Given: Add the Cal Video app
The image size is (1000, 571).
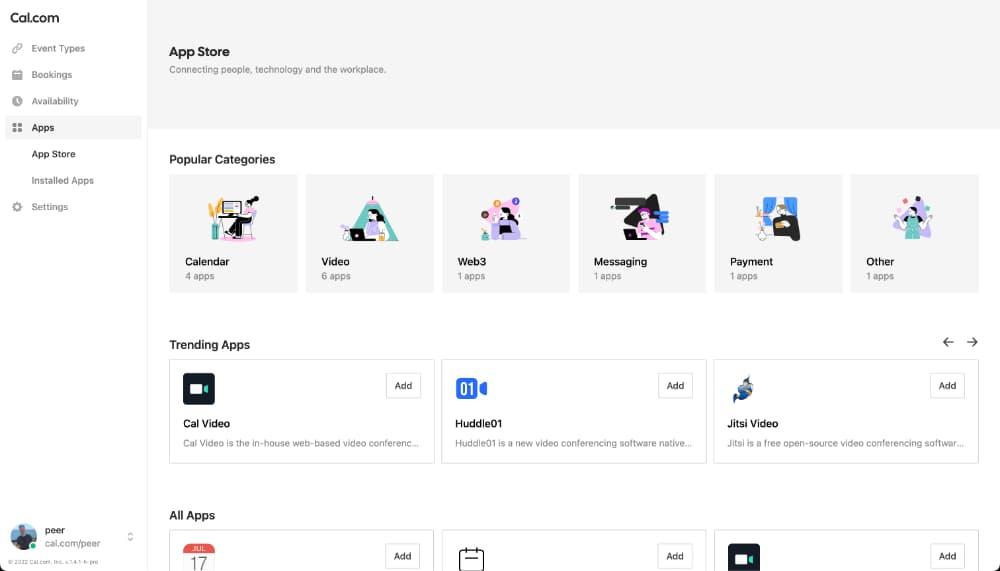Looking at the screenshot, I should click(x=403, y=385).
